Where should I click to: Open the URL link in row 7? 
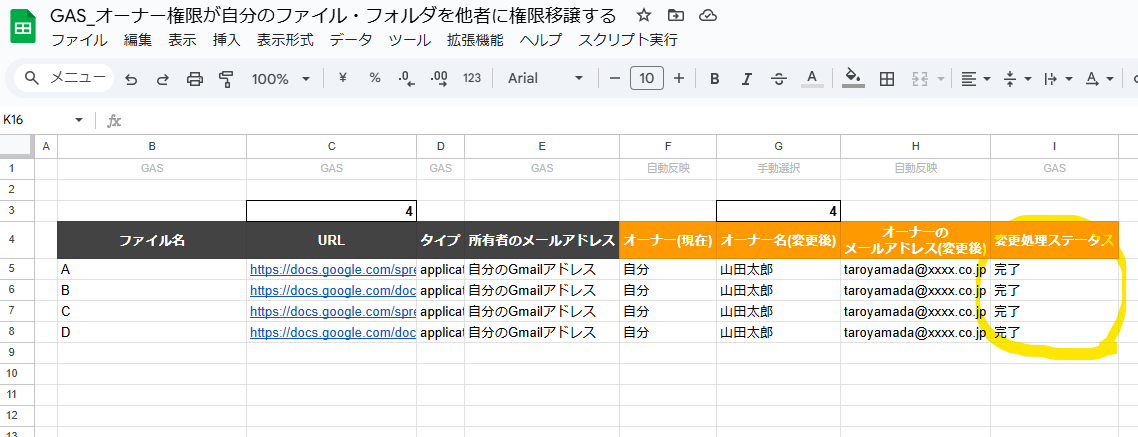point(332,312)
